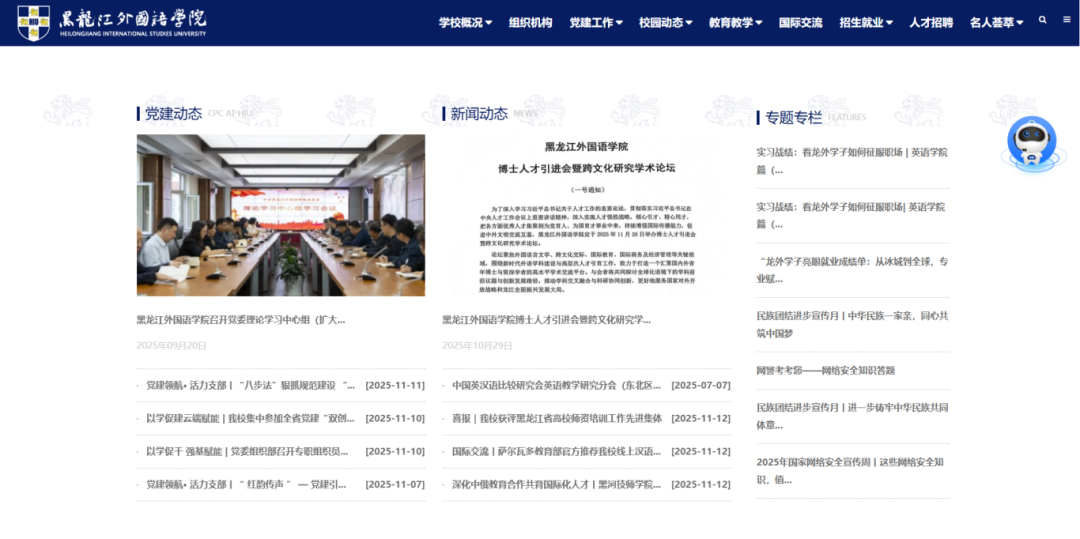Open the search magnifier icon
Screen dimensions: 1080x539
[1042, 21]
